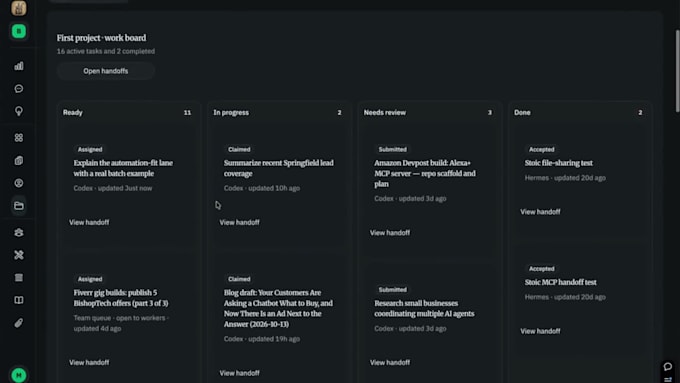
Task: Open the crossed tools icon
Action: pos(19,255)
